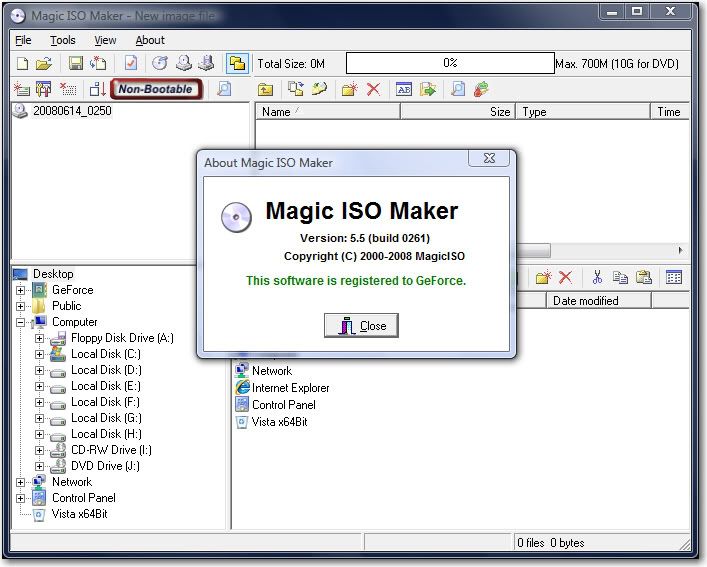Click the sort order arrow icon
This screenshot has height=567, width=707.
(x=97, y=89)
